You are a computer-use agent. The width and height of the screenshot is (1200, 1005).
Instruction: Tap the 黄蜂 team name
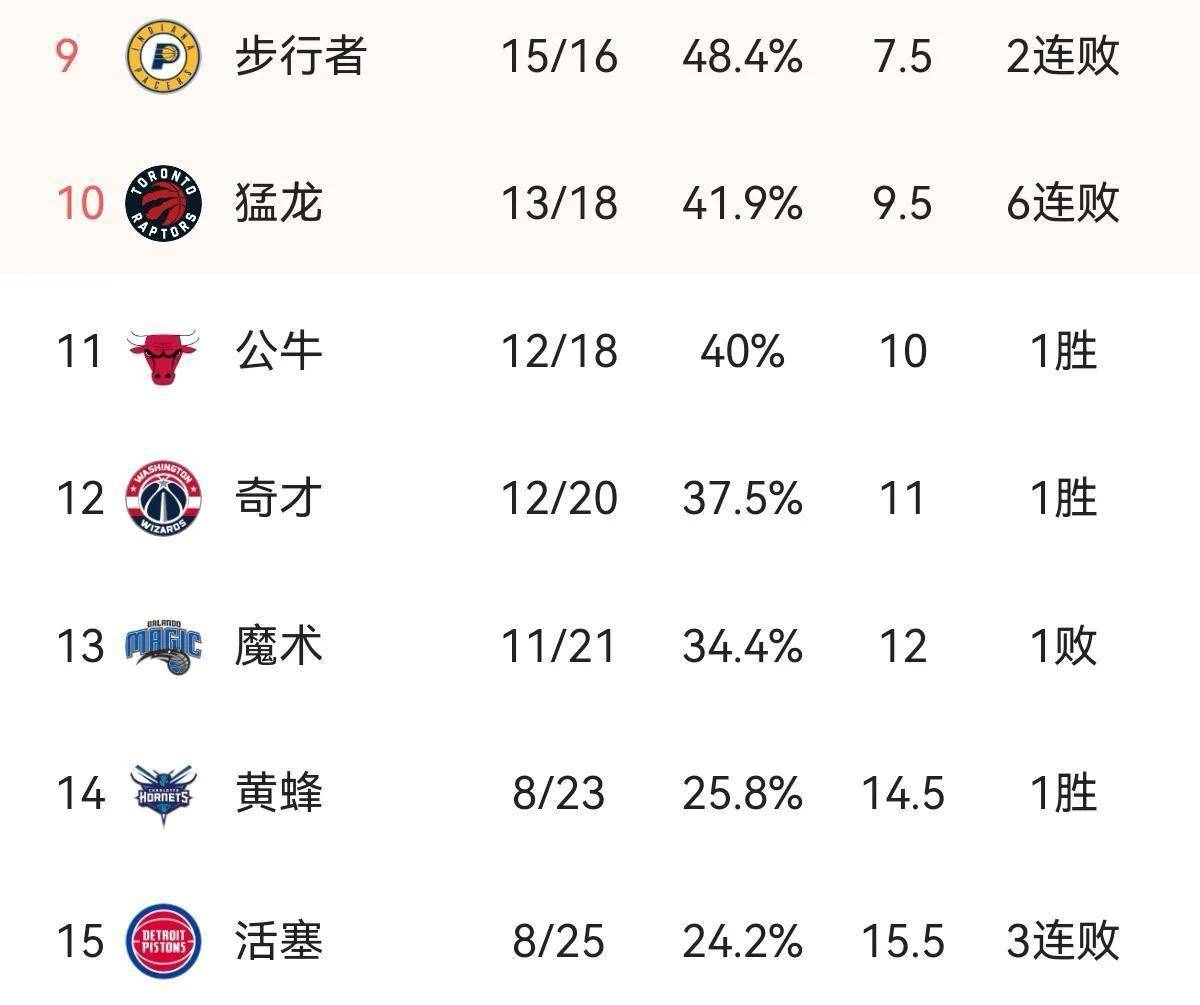[279, 794]
